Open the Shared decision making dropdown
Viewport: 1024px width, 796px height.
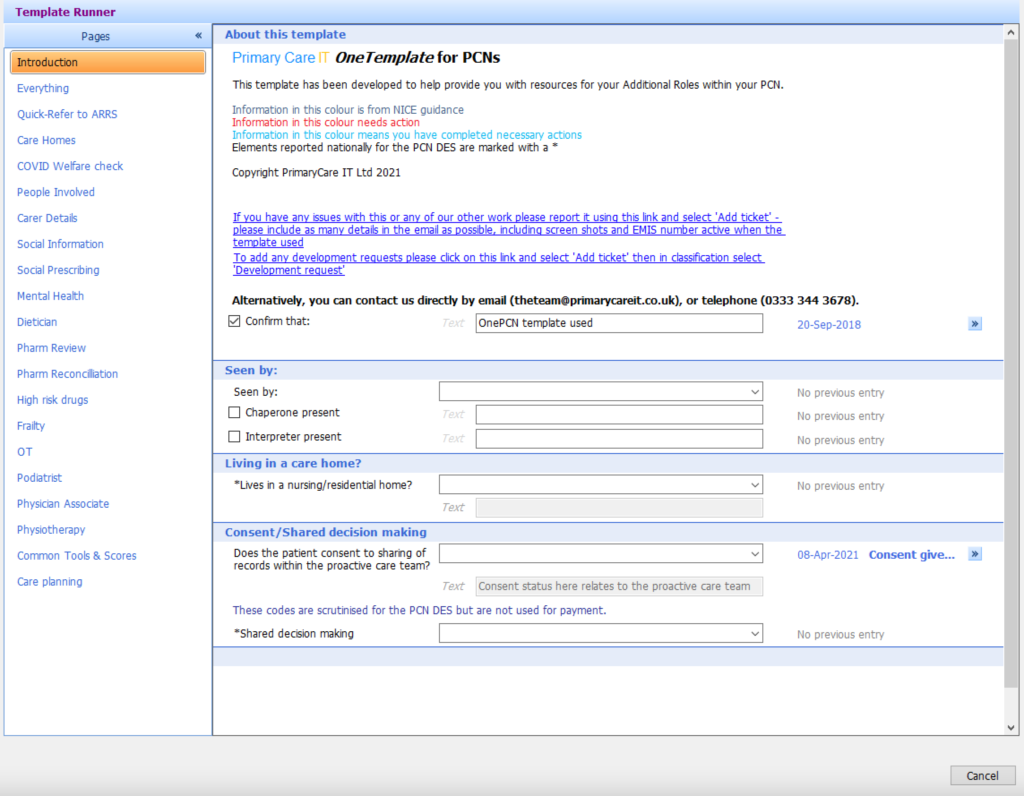pos(601,633)
